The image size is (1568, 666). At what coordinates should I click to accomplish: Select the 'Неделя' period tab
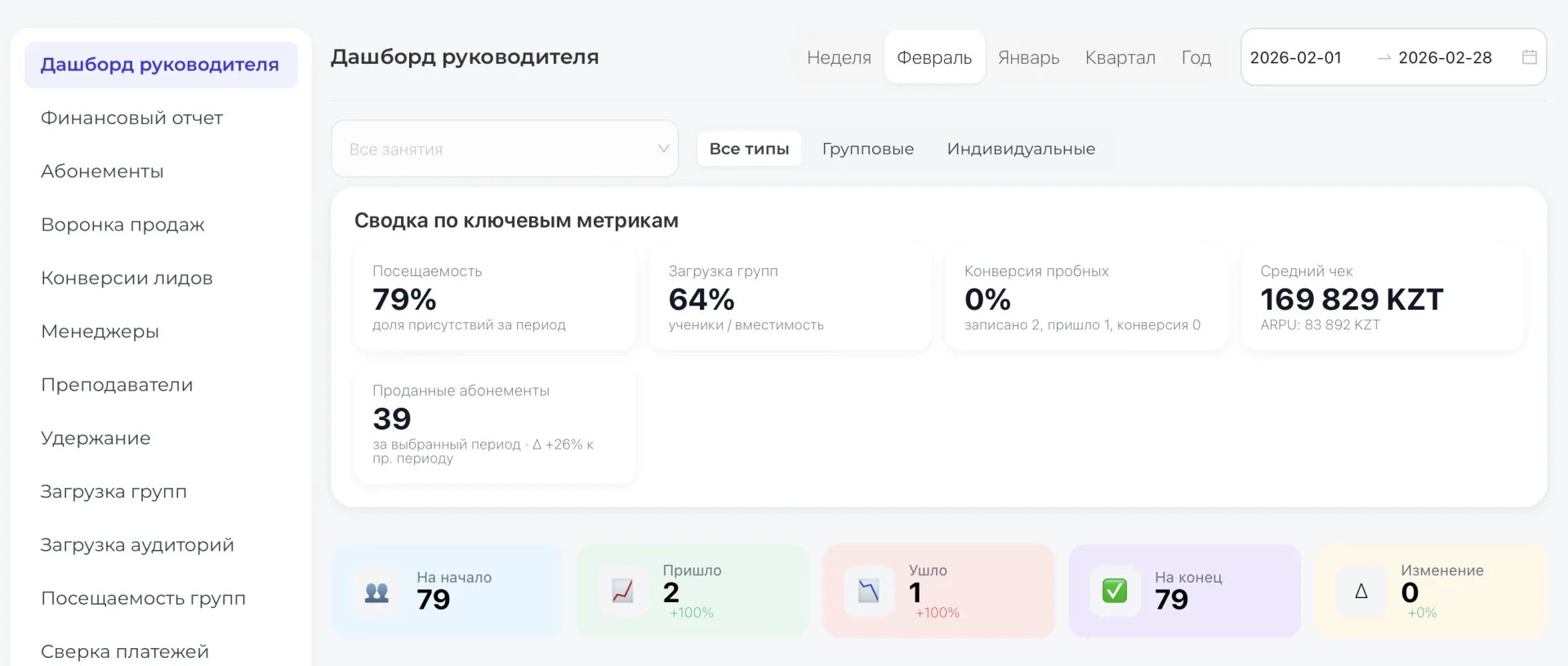click(839, 58)
